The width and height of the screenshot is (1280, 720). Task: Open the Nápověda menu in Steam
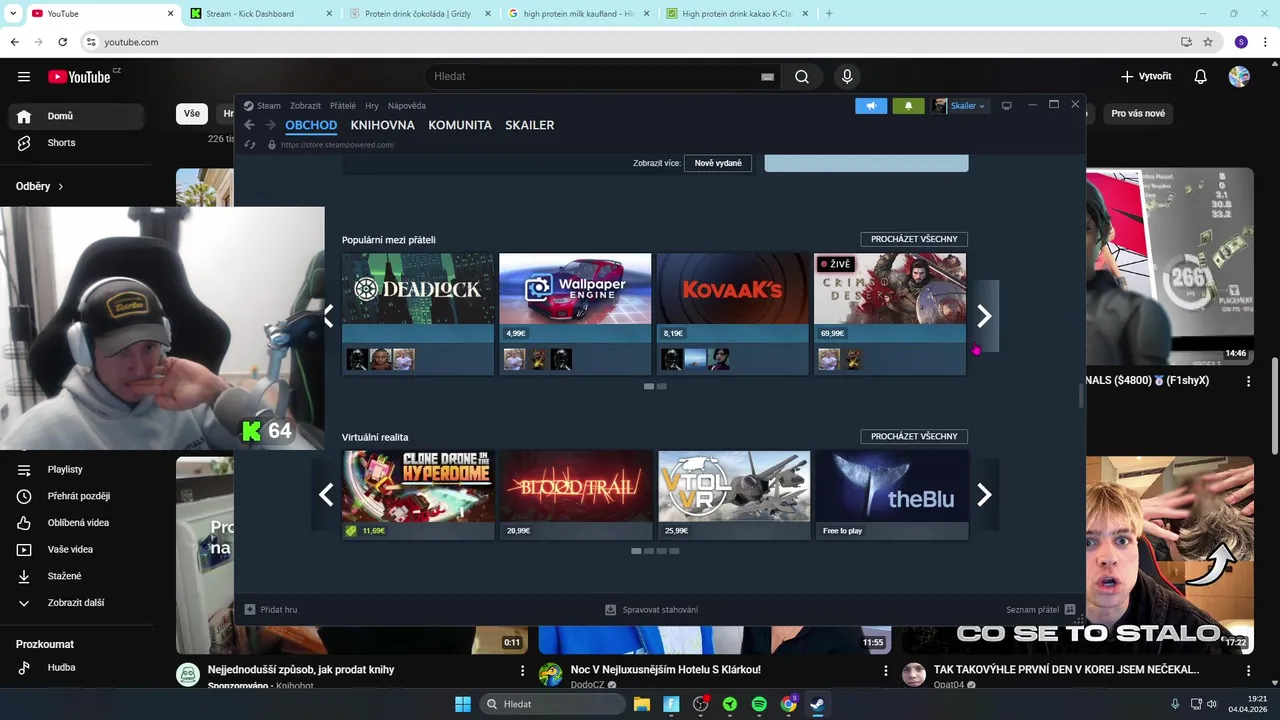[406, 106]
